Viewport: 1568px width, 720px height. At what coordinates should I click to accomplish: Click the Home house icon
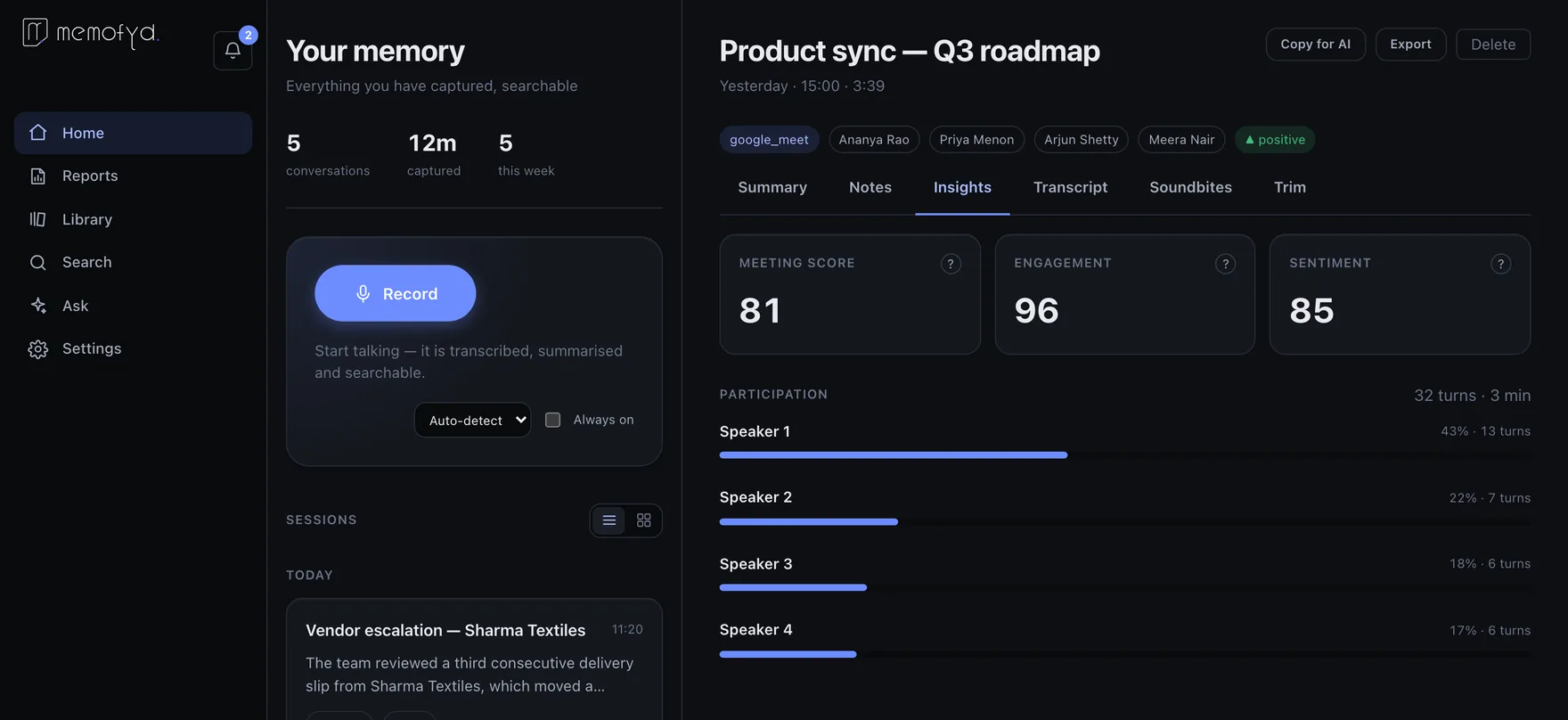(37, 133)
